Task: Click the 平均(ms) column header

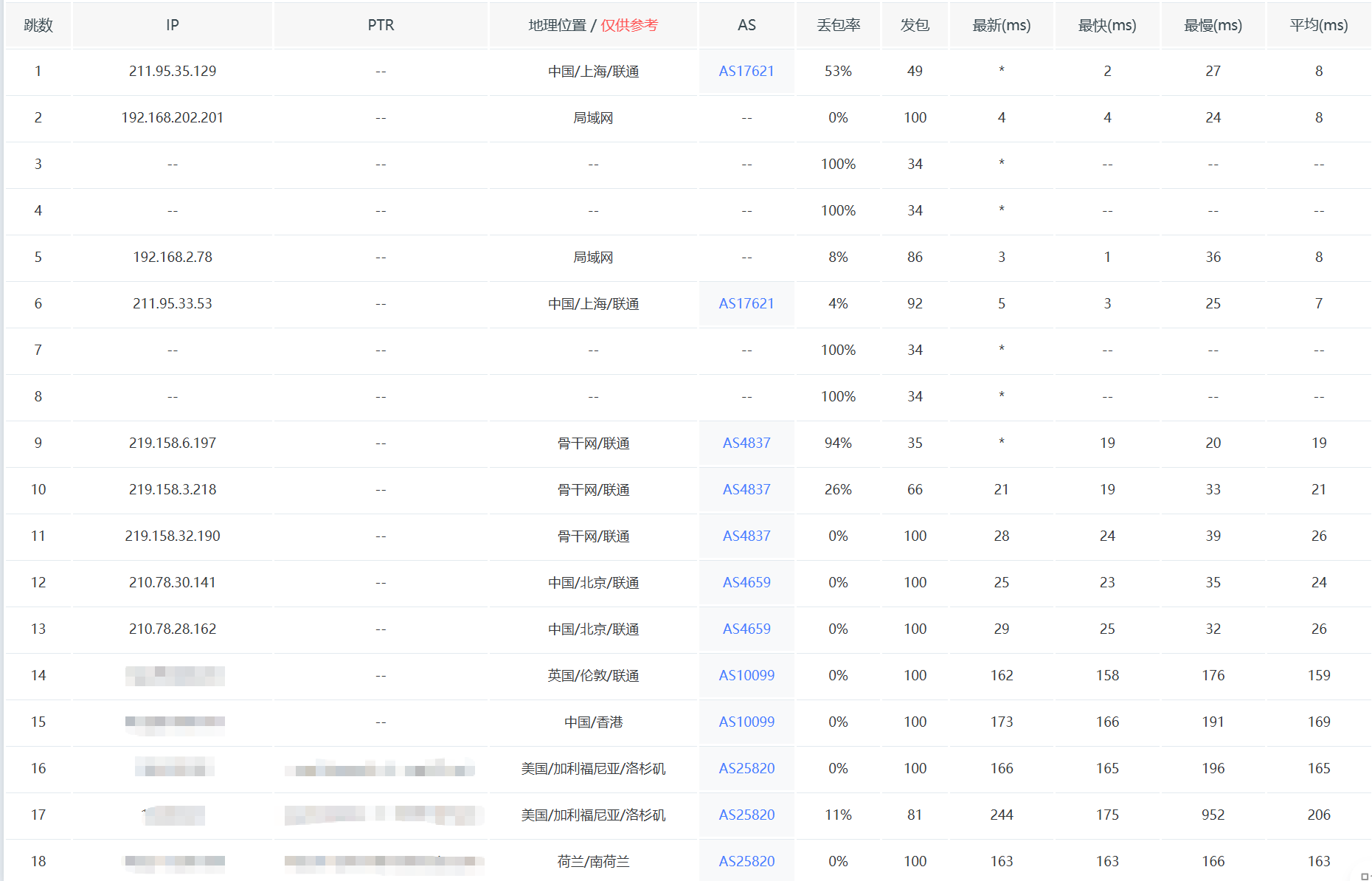Action: [x=1319, y=25]
